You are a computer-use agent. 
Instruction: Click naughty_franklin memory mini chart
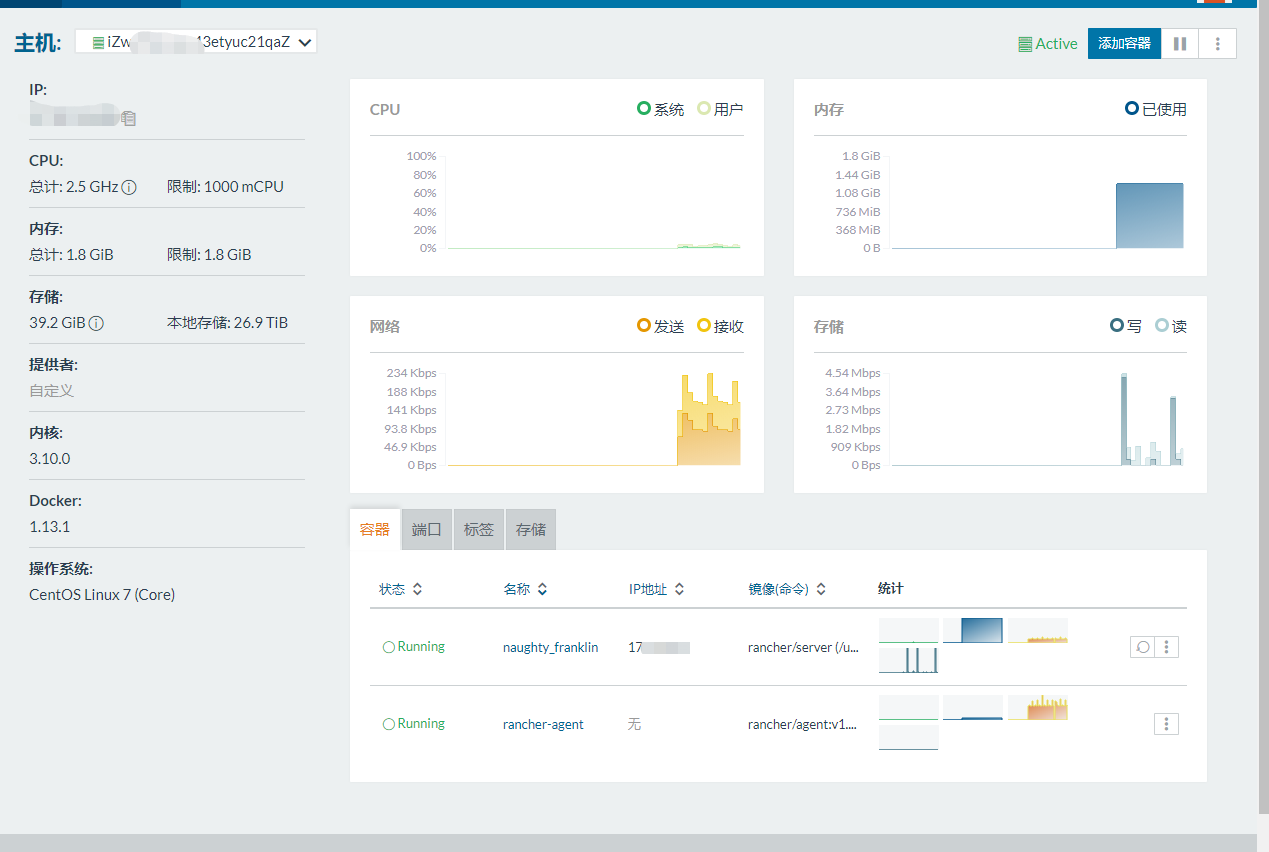coord(973,630)
